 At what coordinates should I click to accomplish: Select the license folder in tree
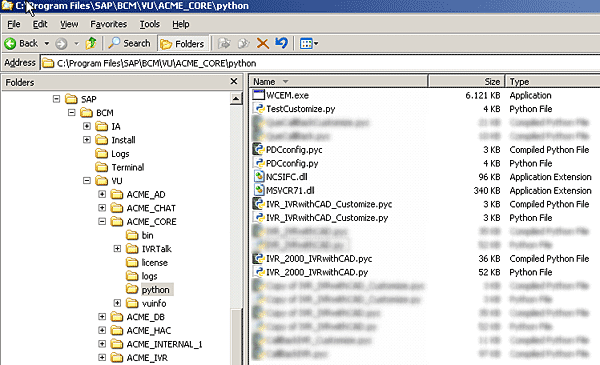[x=155, y=262]
